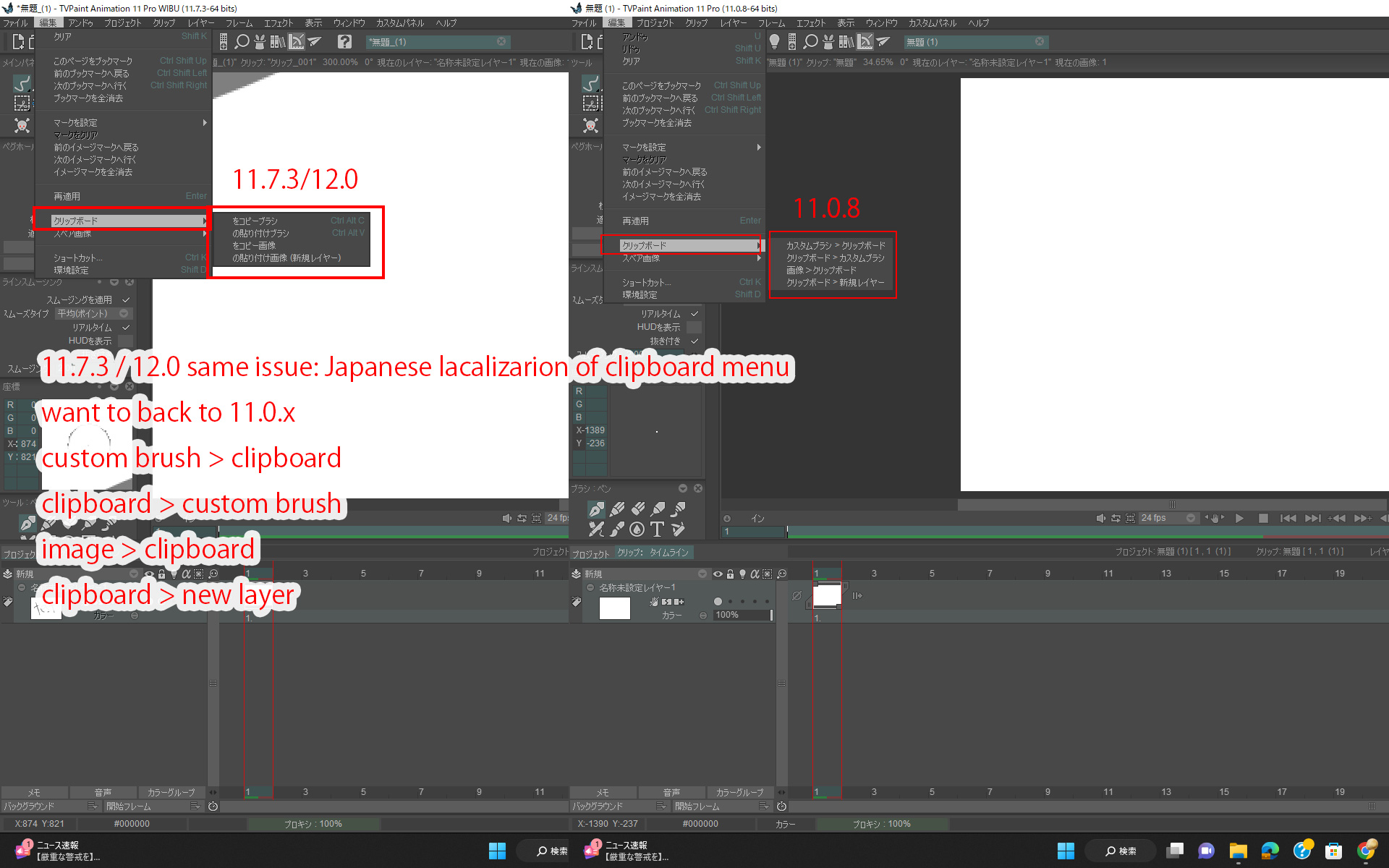This screenshot has height=868, width=1389.
Task: Toggle layer lock icon in right timeline header
Action: (x=730, y=574)
